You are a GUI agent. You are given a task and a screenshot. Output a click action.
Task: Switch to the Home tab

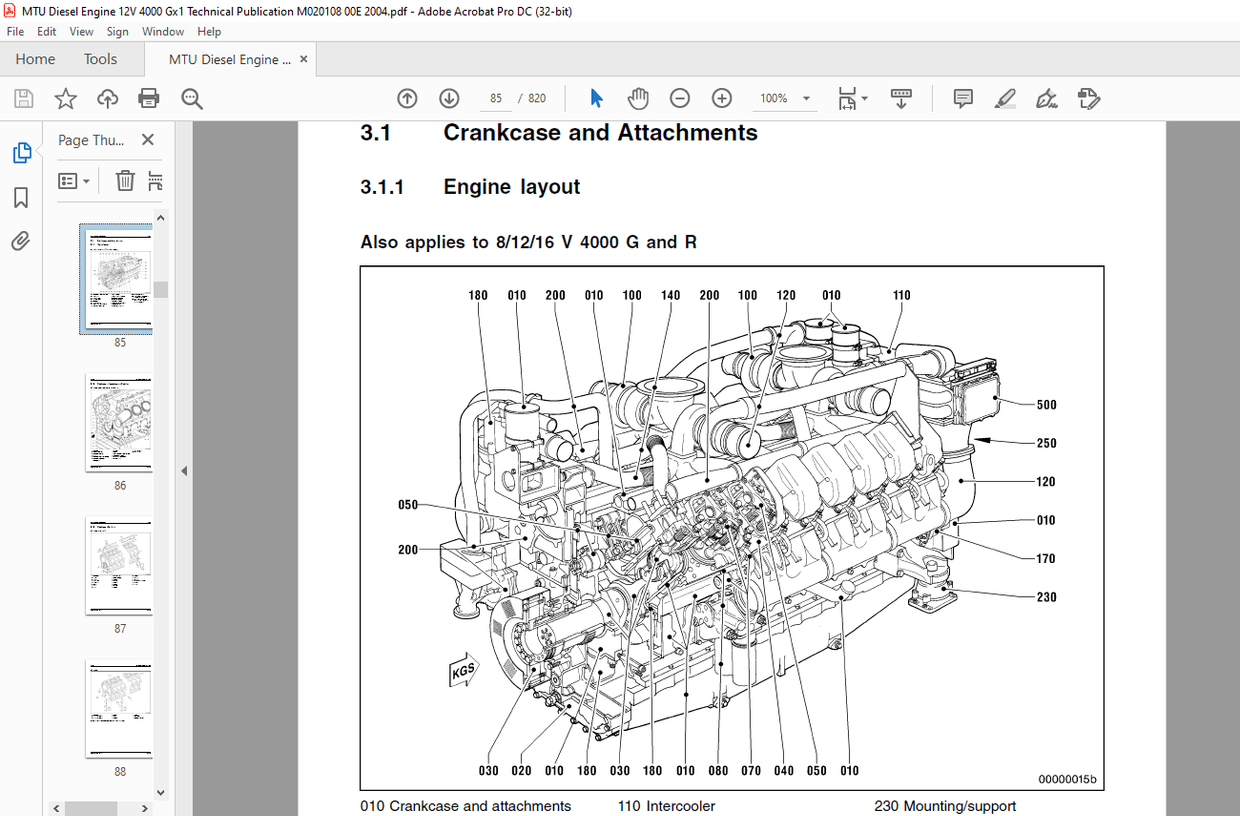pos(35,59)
